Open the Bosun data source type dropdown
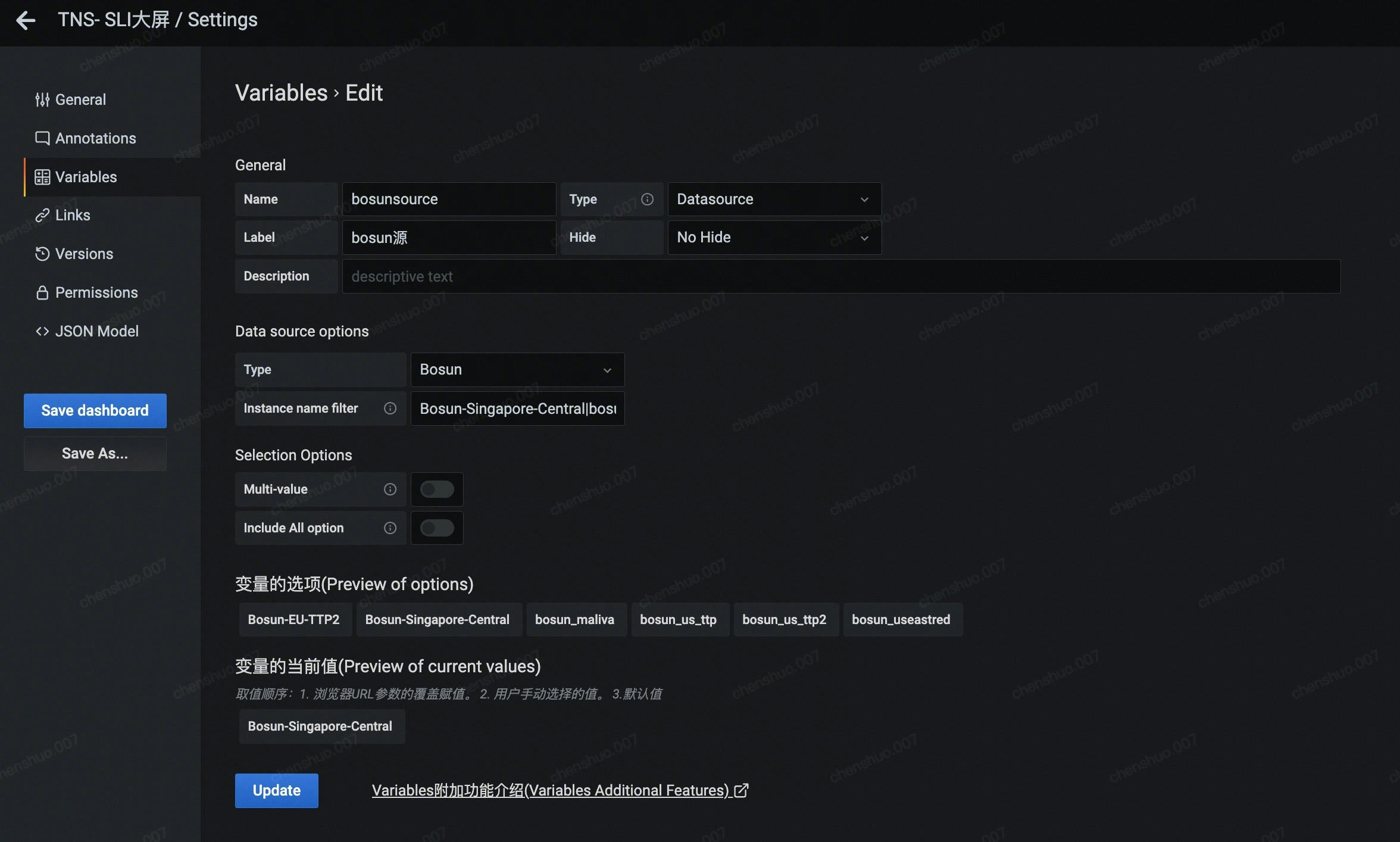The height and width of the screenshot is (842, 1400). tap(517, 370)
